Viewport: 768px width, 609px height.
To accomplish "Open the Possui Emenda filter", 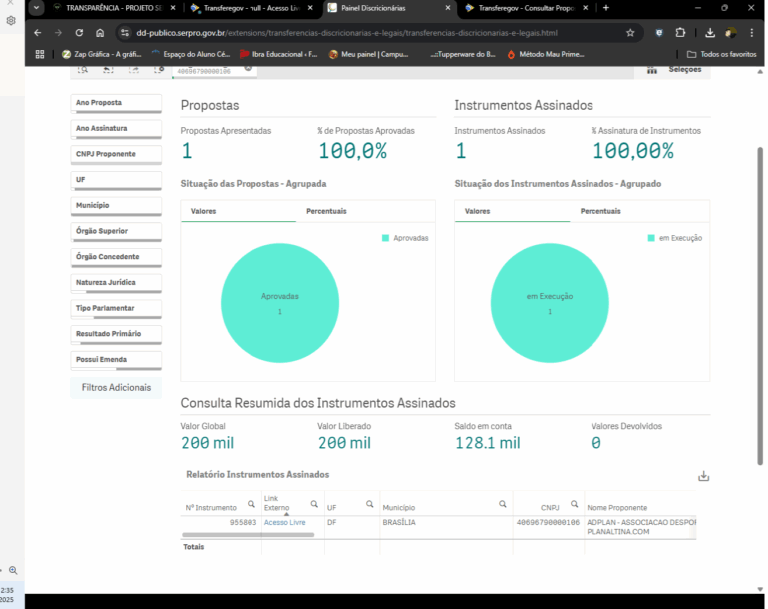I will click(x=116, y=359).
